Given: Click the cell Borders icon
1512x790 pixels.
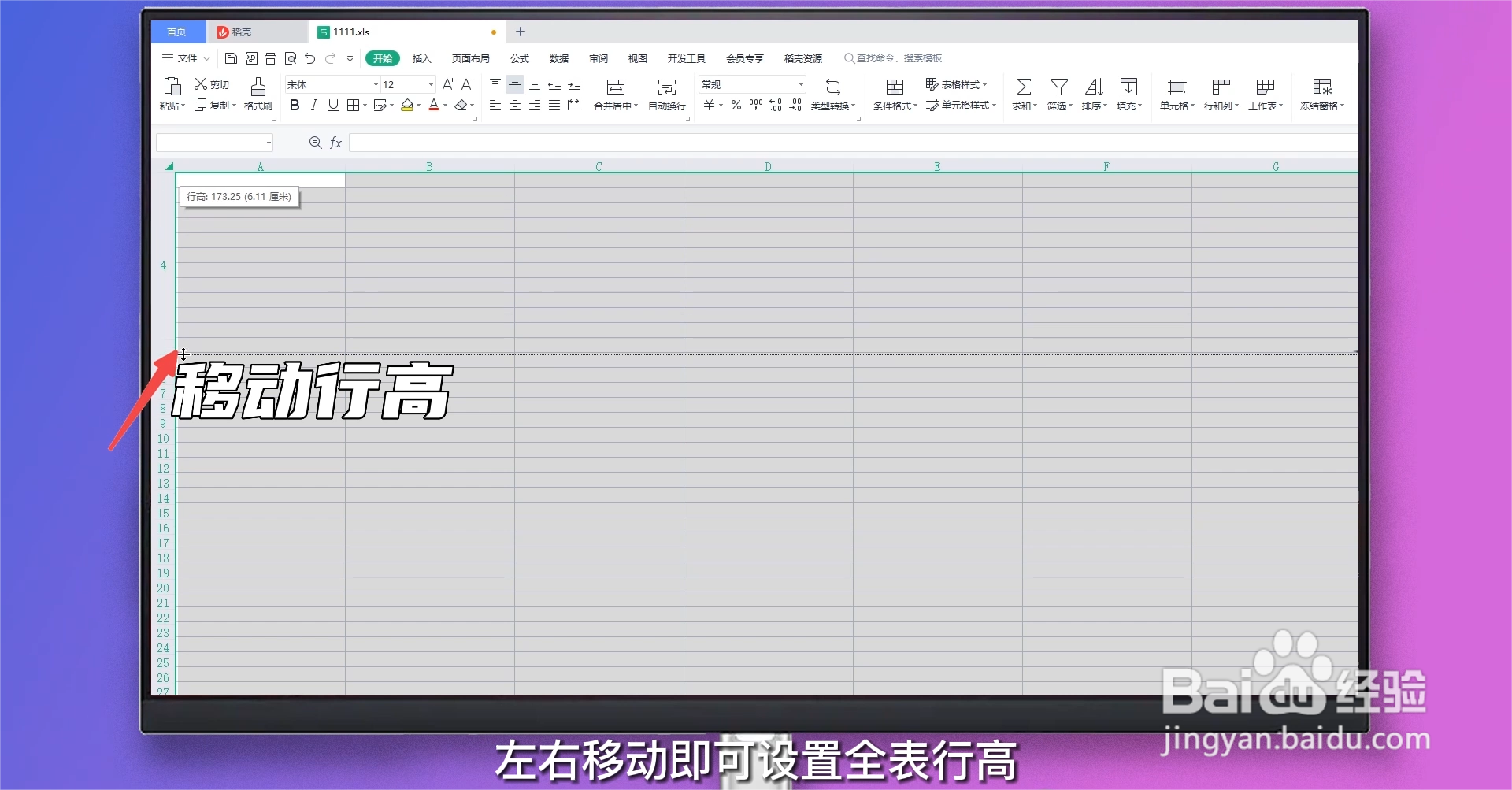Looking at the screenshot, I should [354, 105].
